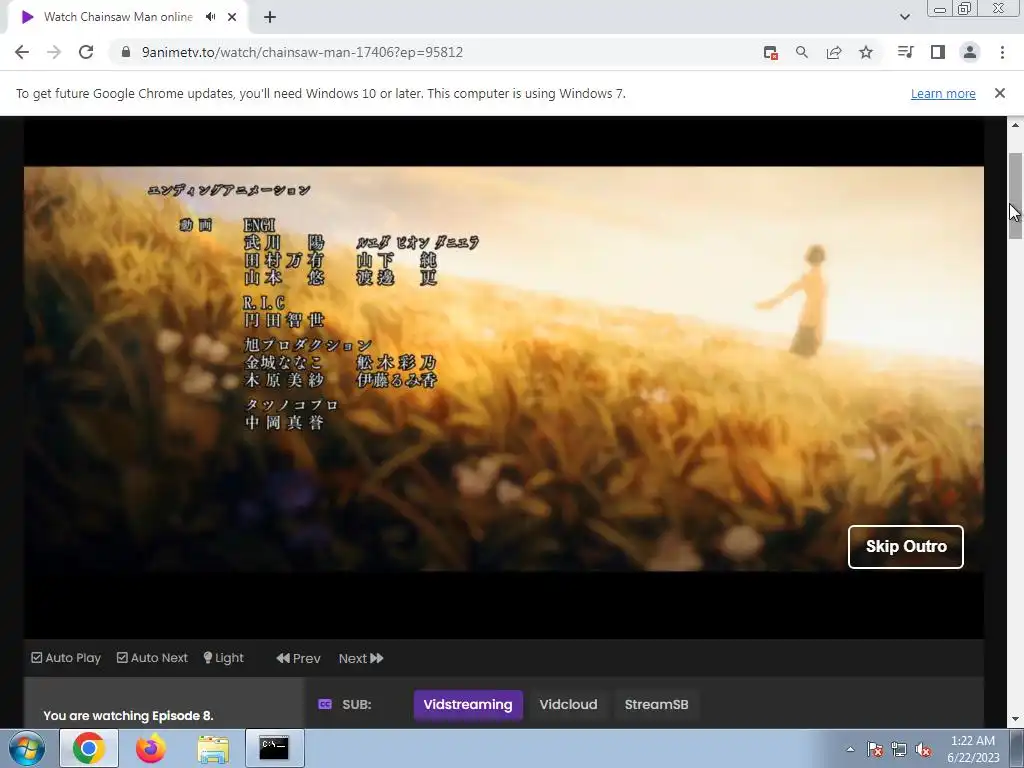This screenshot has width=1024, height=768.
Task: Select the Vidcloud server
Action: [x=568, y=705]
